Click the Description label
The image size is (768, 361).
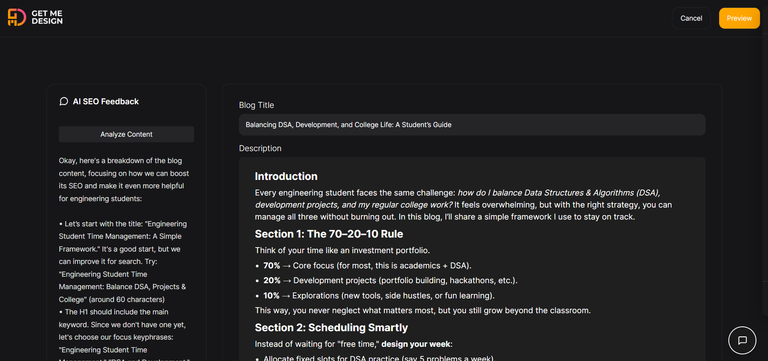click(x=260, y=148)
